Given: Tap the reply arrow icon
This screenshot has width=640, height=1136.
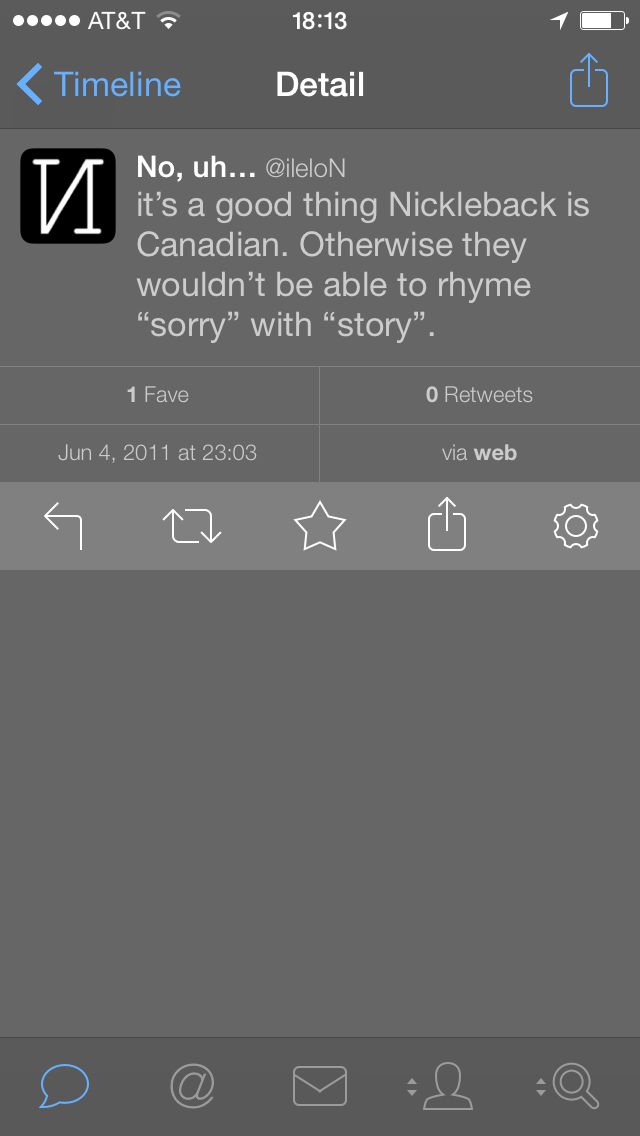Looking at the screenshot, I should [64, 526].
